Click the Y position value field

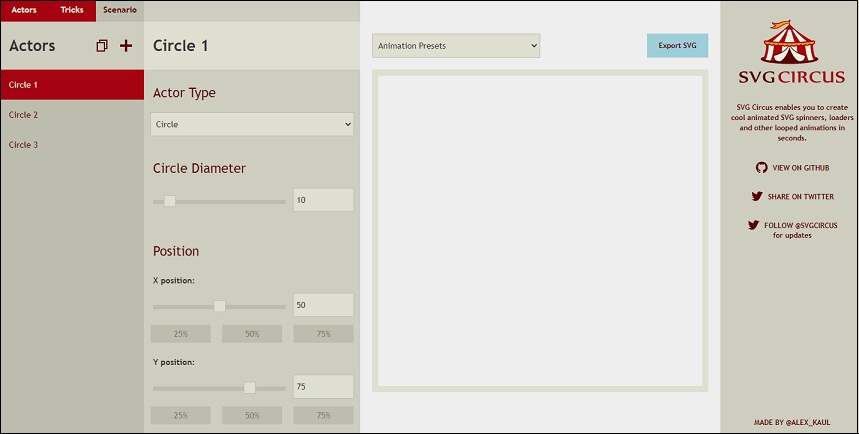[323, 387]
